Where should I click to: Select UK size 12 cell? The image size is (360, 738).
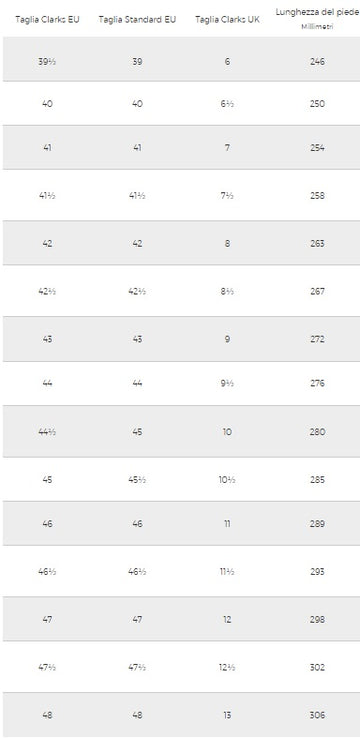tap(227, 620)
